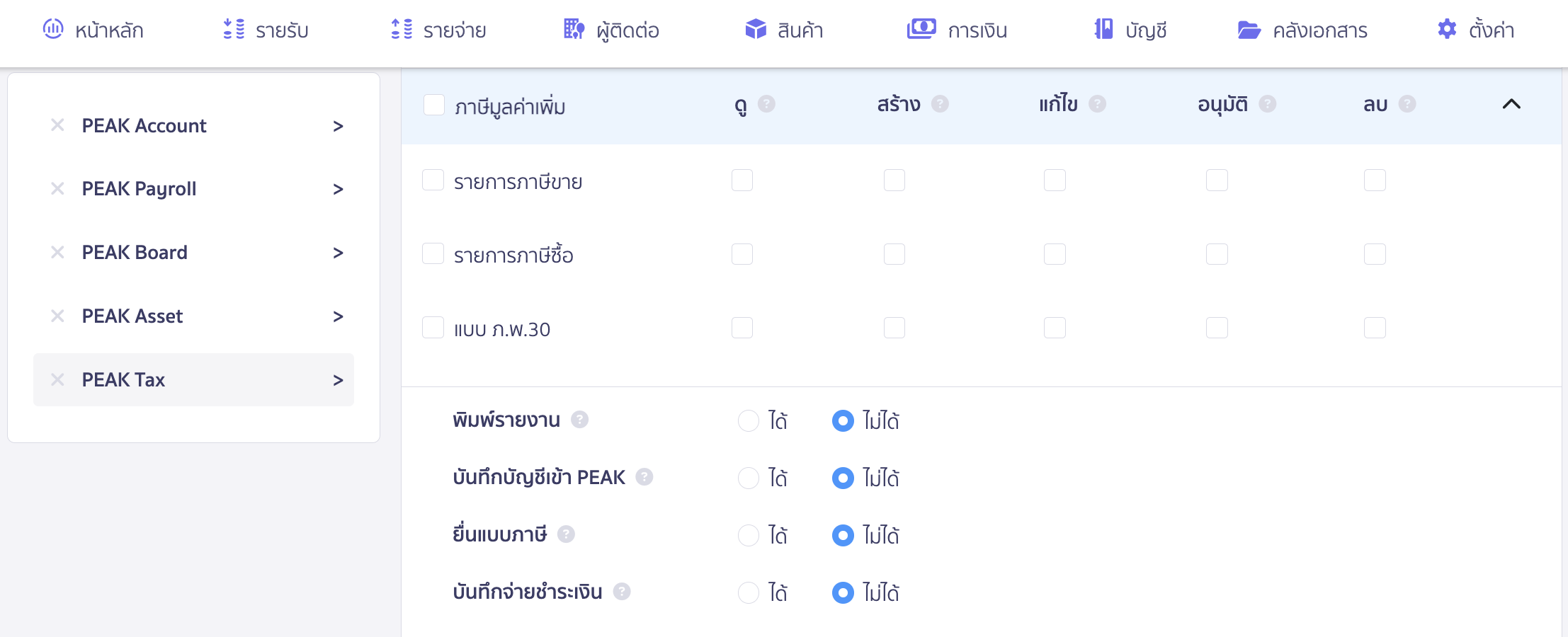This screenshot has width=1568, height=637.
Task: Open คลังเอกสาร via the folder icon
Action: [x=1250, y=29]
